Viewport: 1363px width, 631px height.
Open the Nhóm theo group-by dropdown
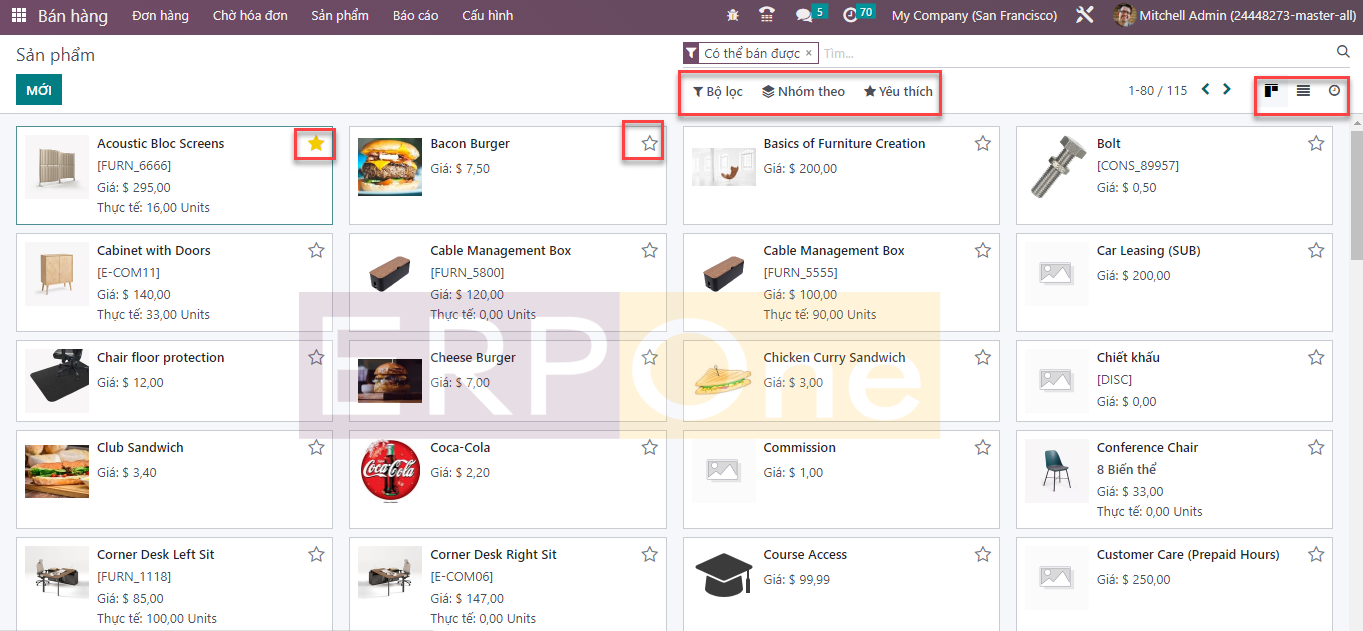(803, 92)
